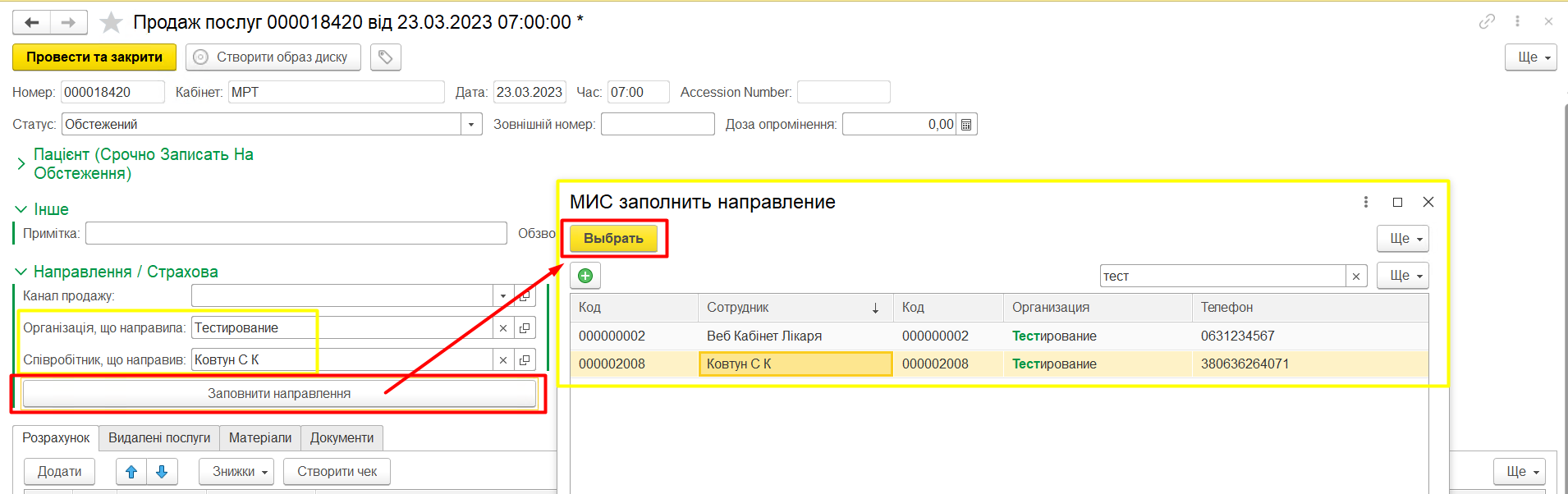Viewport: 1568px width, 494px height.
Task: Open the Знижки dropdown menu
Action: (x=236, y=472)
